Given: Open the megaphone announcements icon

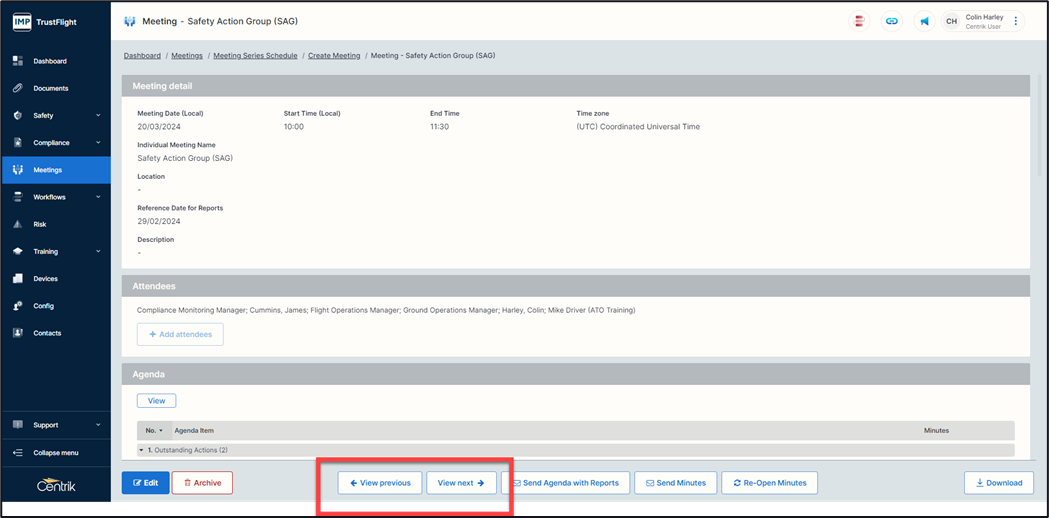Looking at the screenshot, I should pyautogui.click(x=924, y=21).
